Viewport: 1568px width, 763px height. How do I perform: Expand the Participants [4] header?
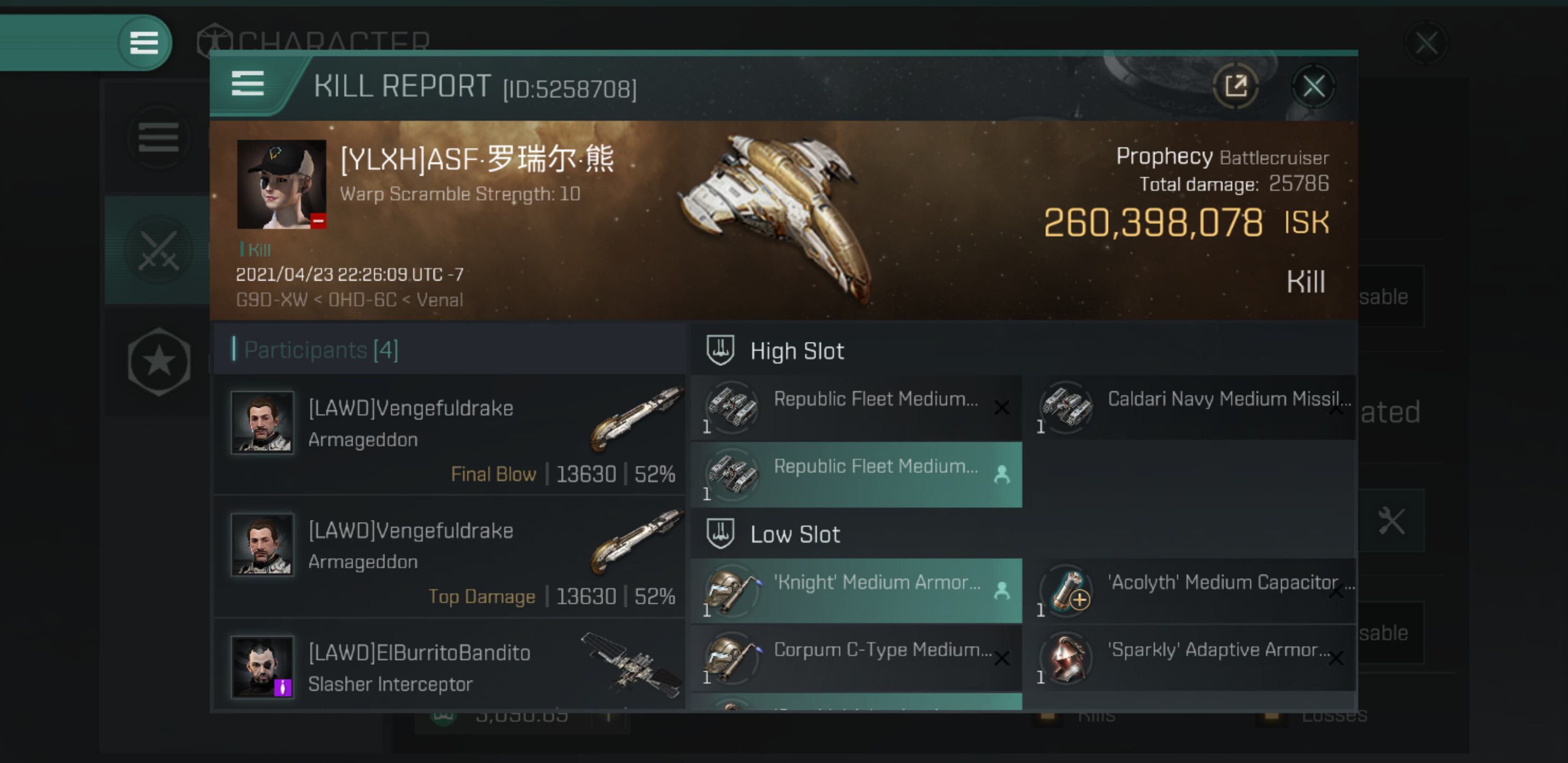pyautogui.click(x=322, y=350)
